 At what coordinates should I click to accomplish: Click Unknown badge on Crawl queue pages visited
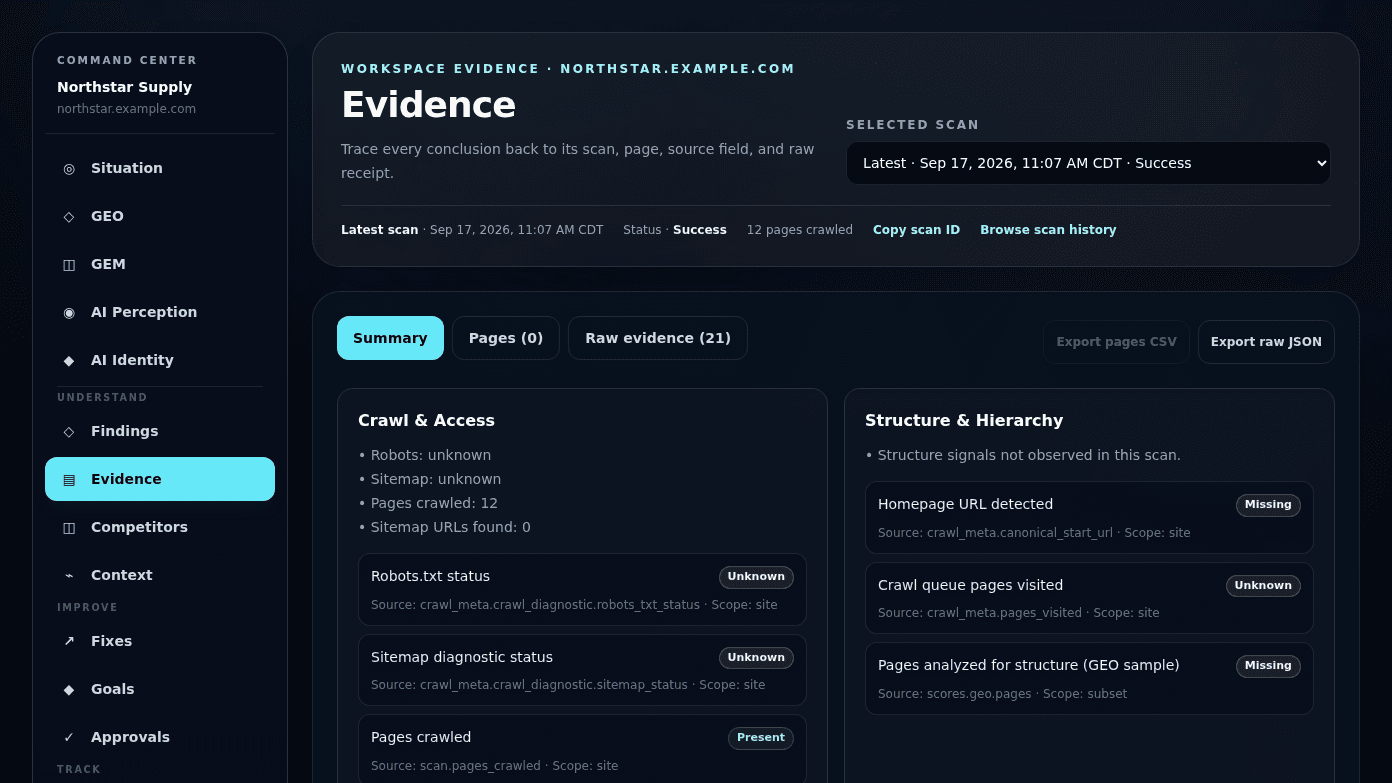pyautogui.click(x=1263, y=586)
